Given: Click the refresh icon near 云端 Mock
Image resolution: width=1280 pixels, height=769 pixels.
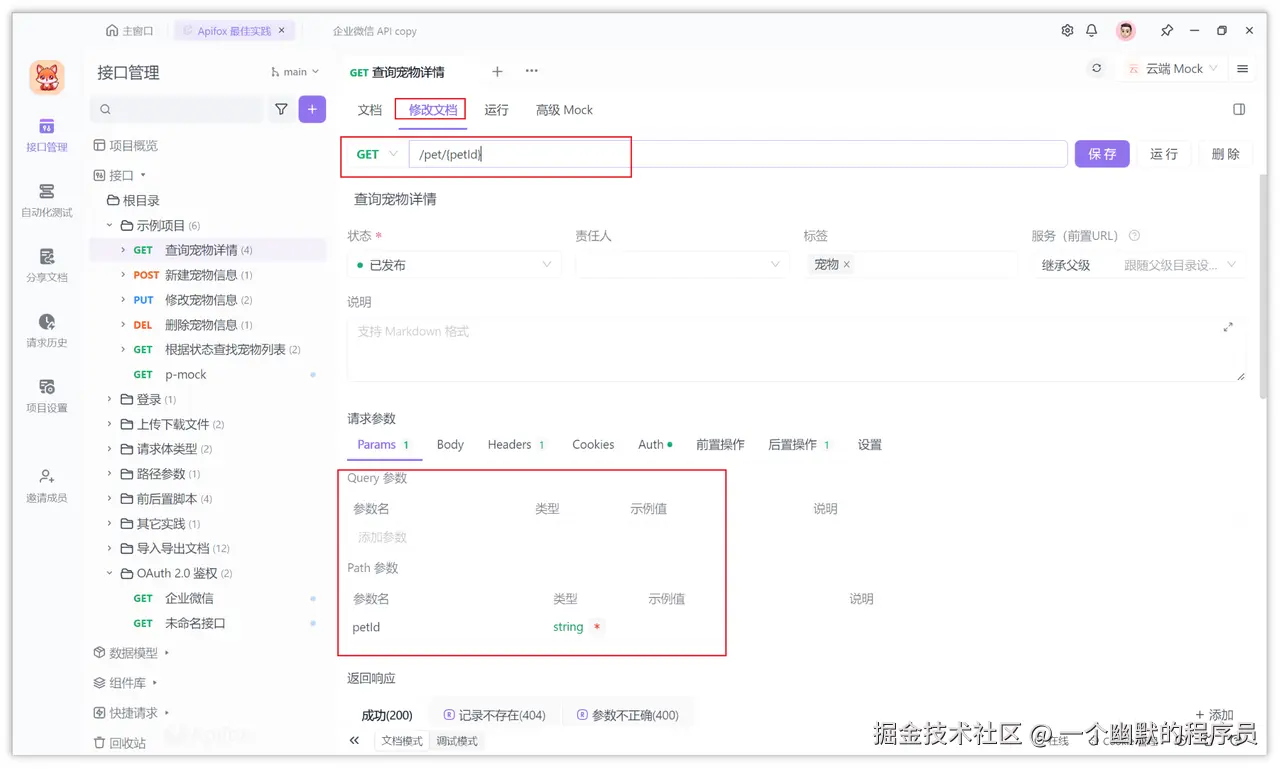Looking at the screenshot, I should 1097,68.
